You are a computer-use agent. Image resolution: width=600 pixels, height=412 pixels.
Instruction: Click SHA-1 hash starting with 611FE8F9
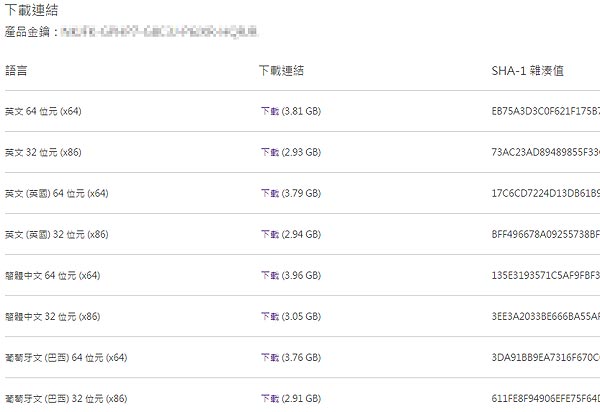545,398
